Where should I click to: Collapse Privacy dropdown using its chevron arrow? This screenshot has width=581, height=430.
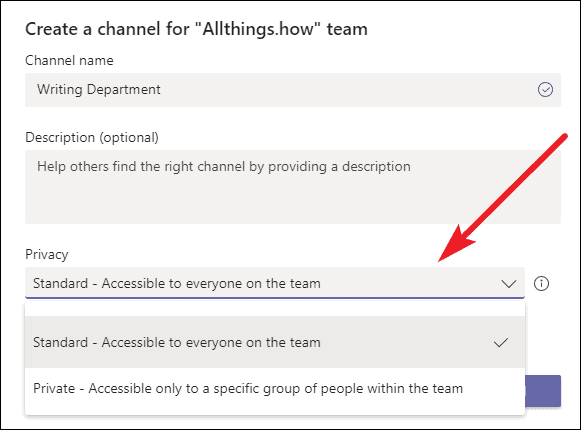tap(508, 284)
